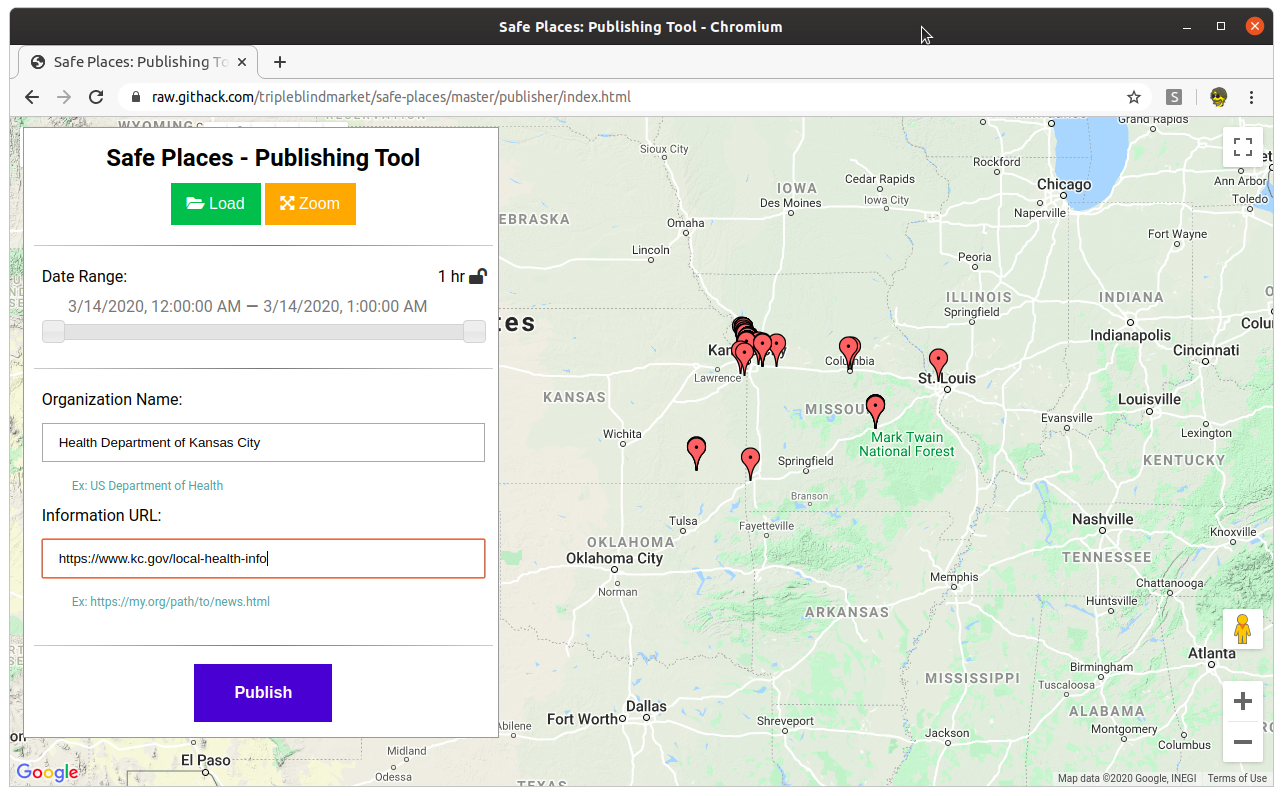The image size is (1283, 796).
Task: Toggle the date range lock icon
Action: click(478, 277)
